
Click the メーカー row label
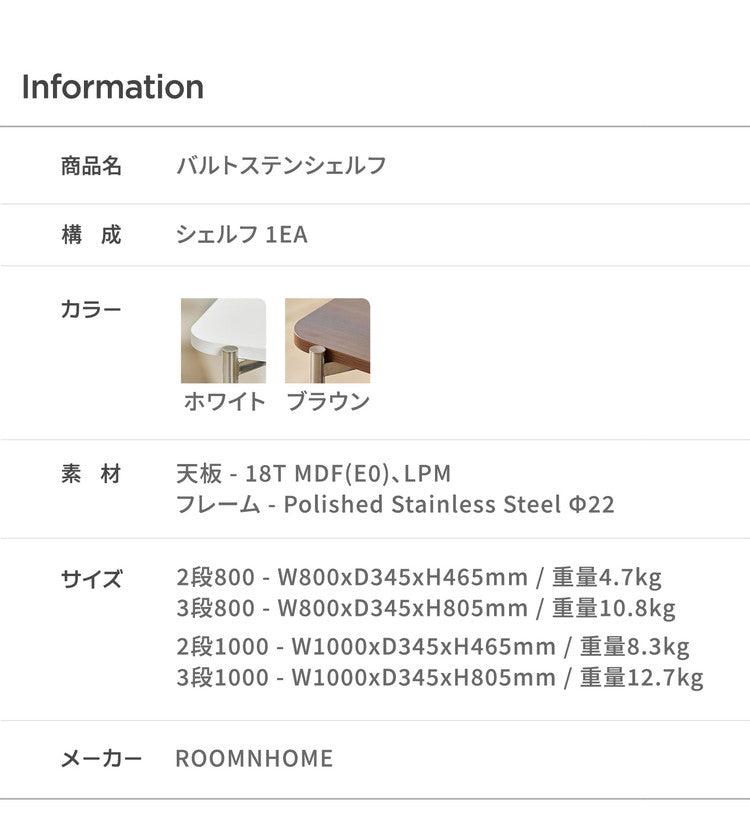[101, 759]
